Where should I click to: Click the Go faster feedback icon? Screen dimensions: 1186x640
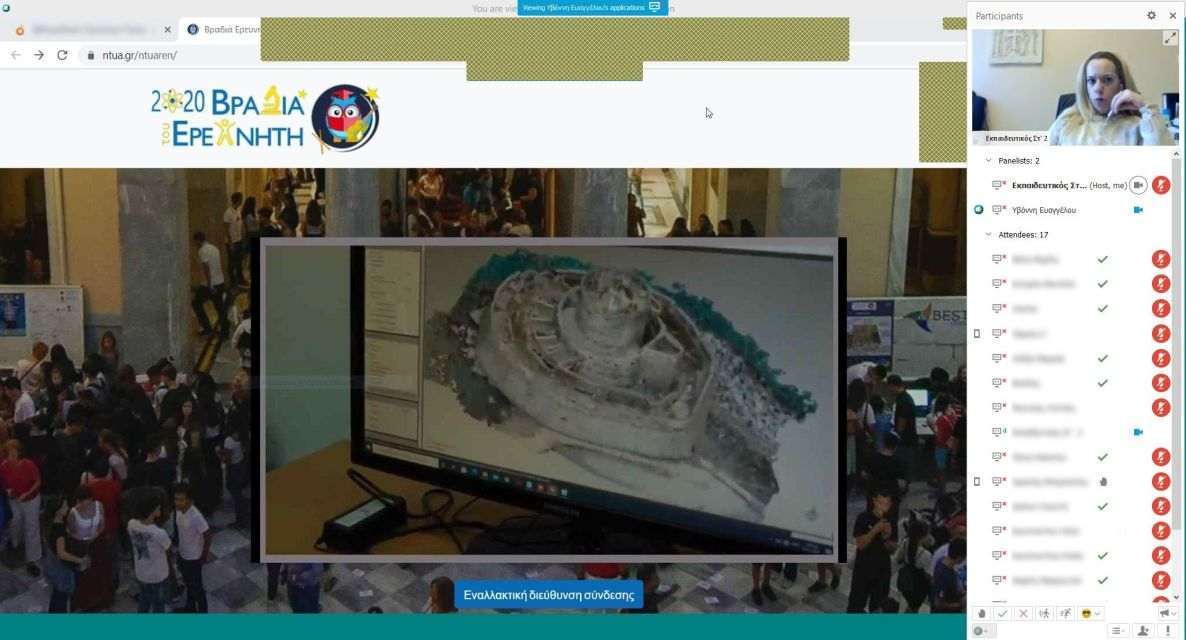click(x=1066, y=613)
